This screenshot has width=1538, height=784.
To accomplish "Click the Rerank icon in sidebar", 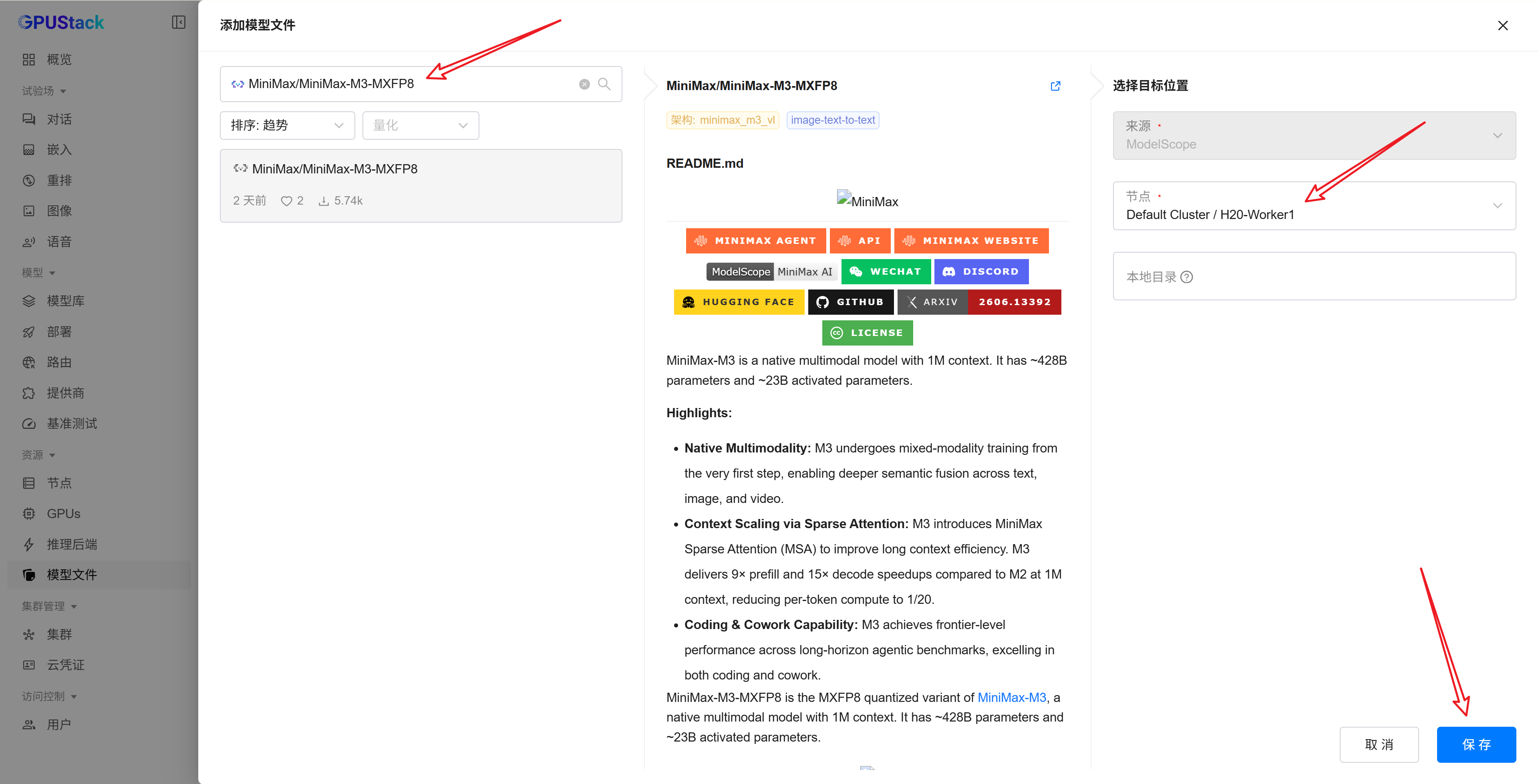I will pos(29,180).
